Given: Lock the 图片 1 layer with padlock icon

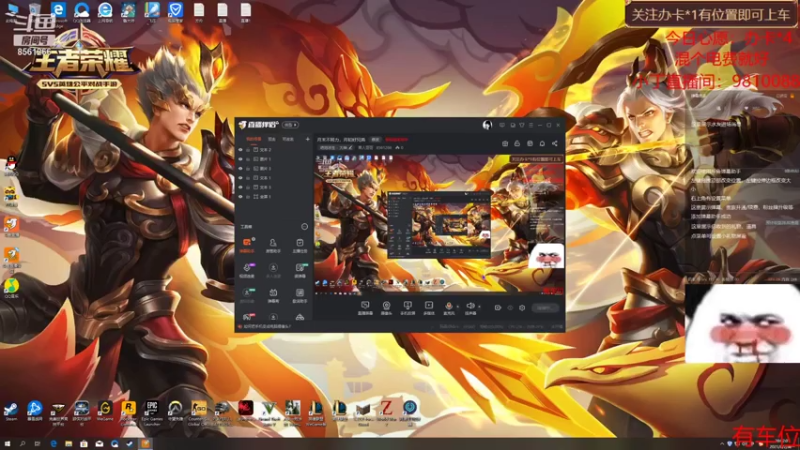Looking at the screenshot, I should [248, 159].
